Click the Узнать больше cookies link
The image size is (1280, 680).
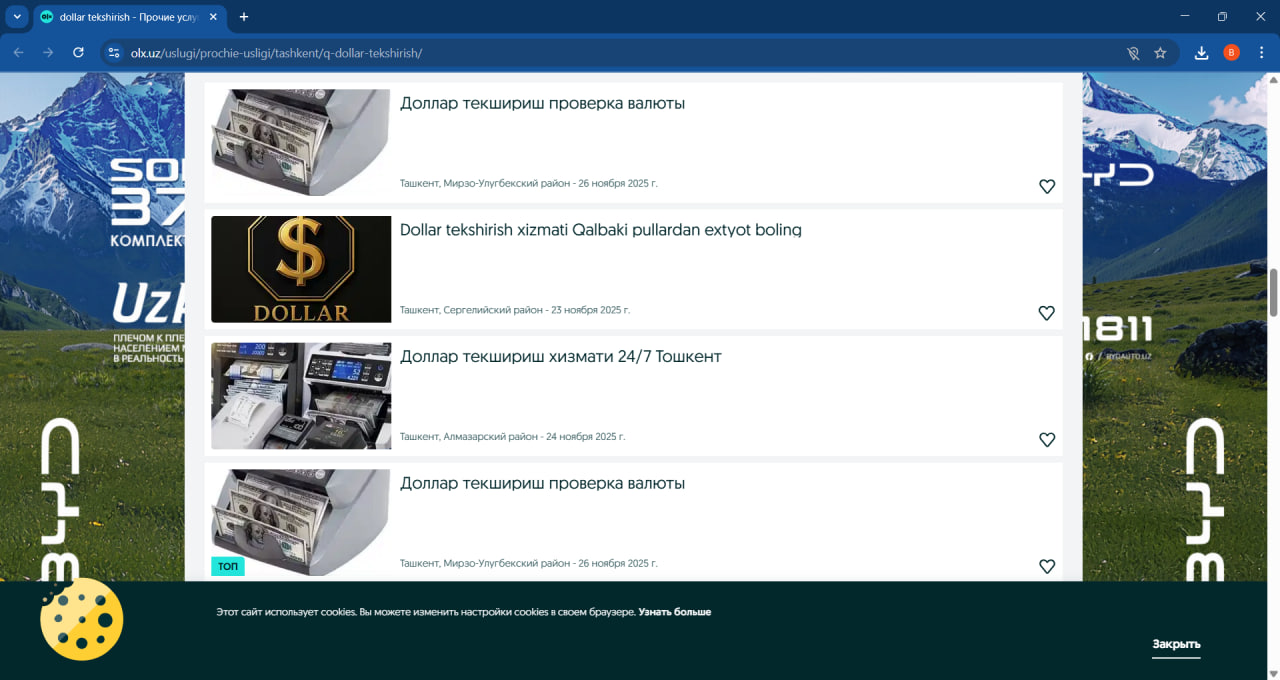(x=674, y=612)
